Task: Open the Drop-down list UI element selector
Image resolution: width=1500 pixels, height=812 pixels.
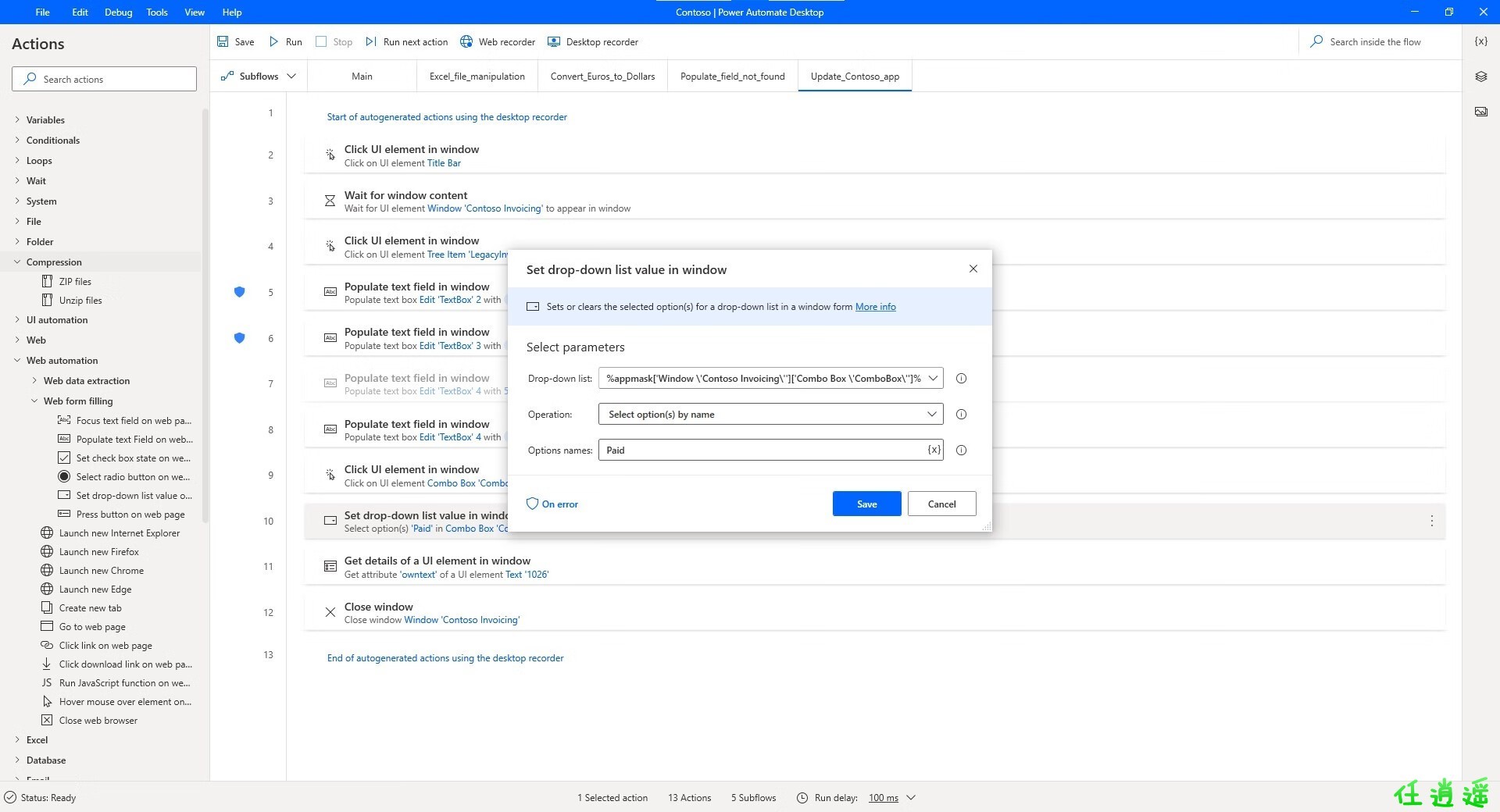Action: 932,379
